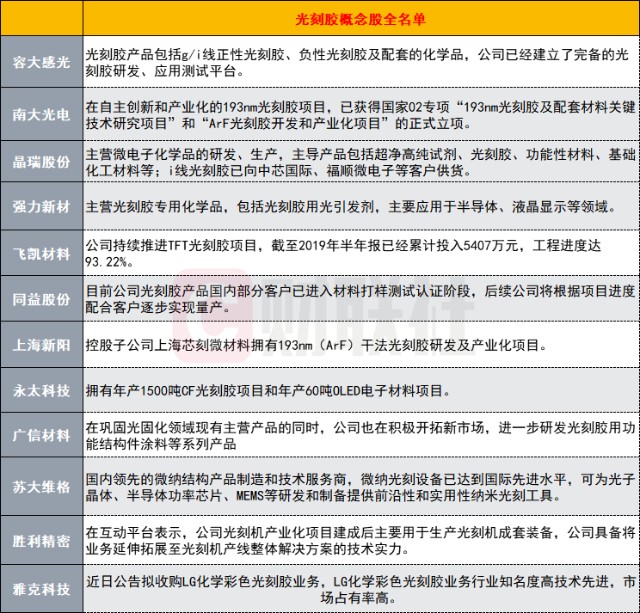This screenshot has height=613, width=640.
Task: Select the 晶瑞股份 row label
Action: (x=41, y=162)
